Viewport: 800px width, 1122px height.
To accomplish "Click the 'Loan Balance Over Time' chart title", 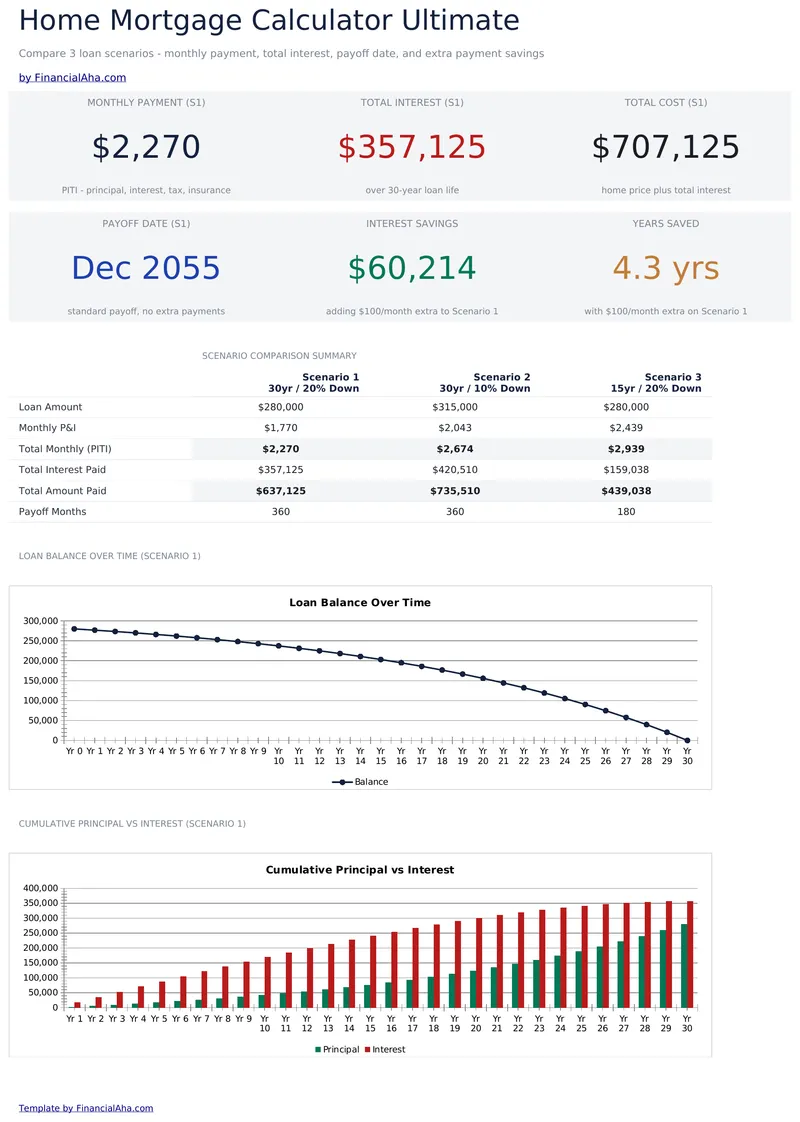I will coord(360,603).
